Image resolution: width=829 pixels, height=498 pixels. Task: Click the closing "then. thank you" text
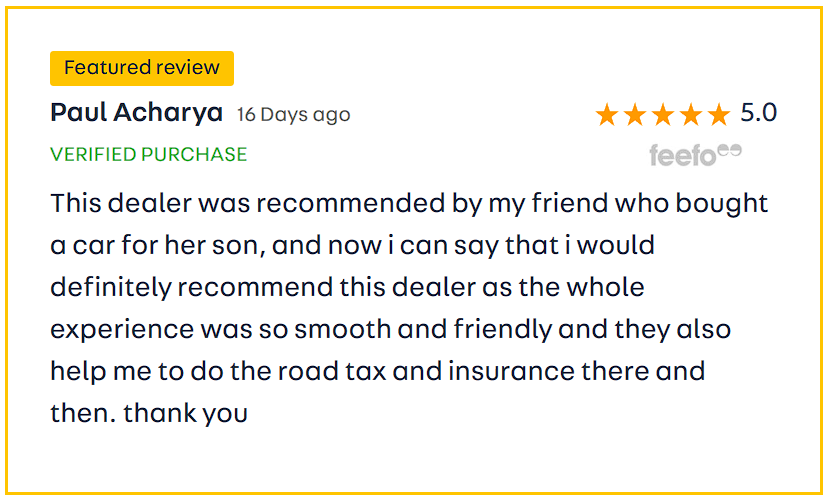point(149,412)
